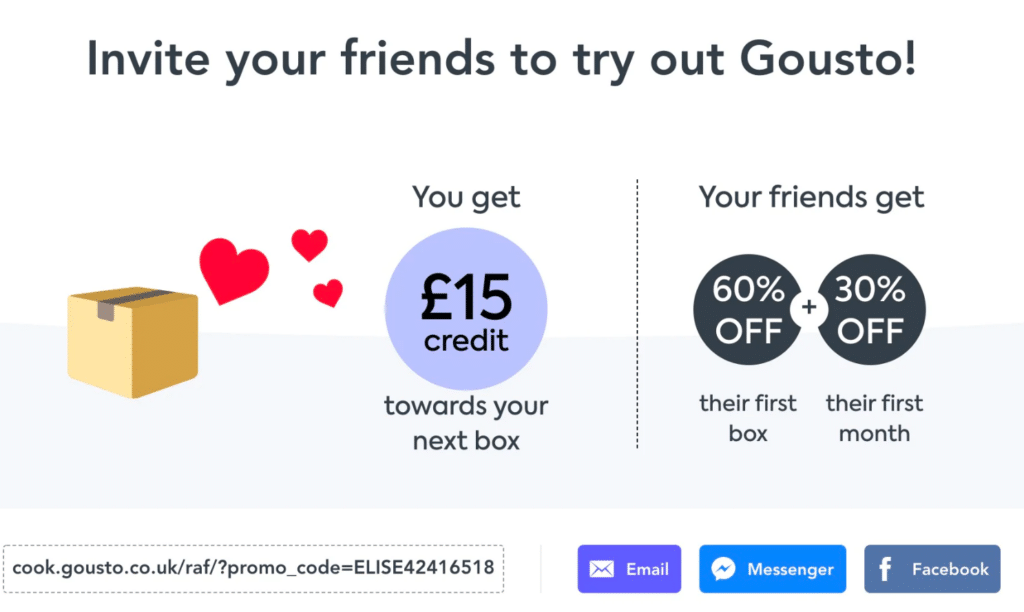The height and width of the screenshot is (612, 1024).
Task: Click the Facebook 'f' logo icon
Action: 885,568
